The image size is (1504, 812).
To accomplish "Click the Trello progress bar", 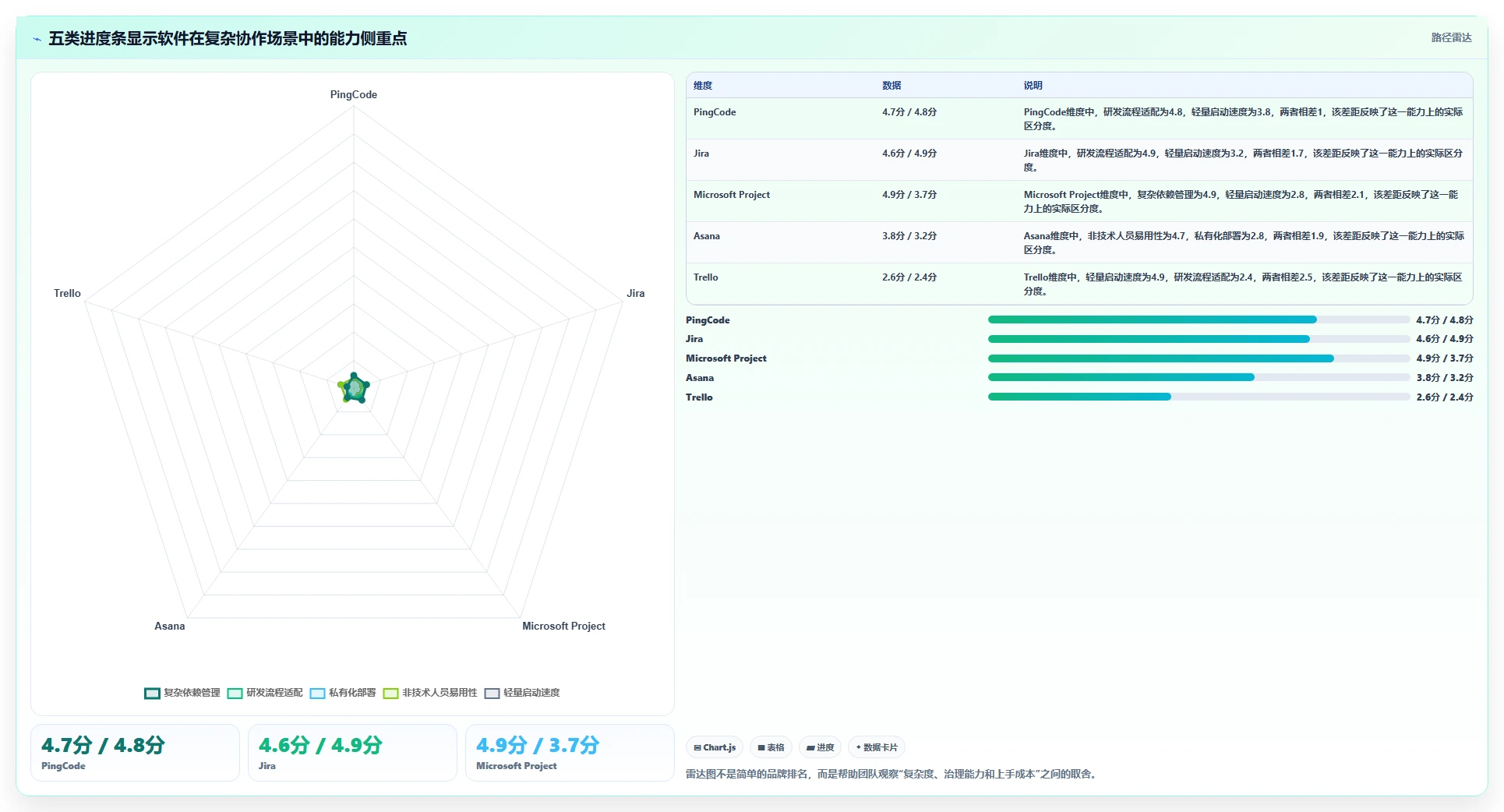I will 1199,397.
